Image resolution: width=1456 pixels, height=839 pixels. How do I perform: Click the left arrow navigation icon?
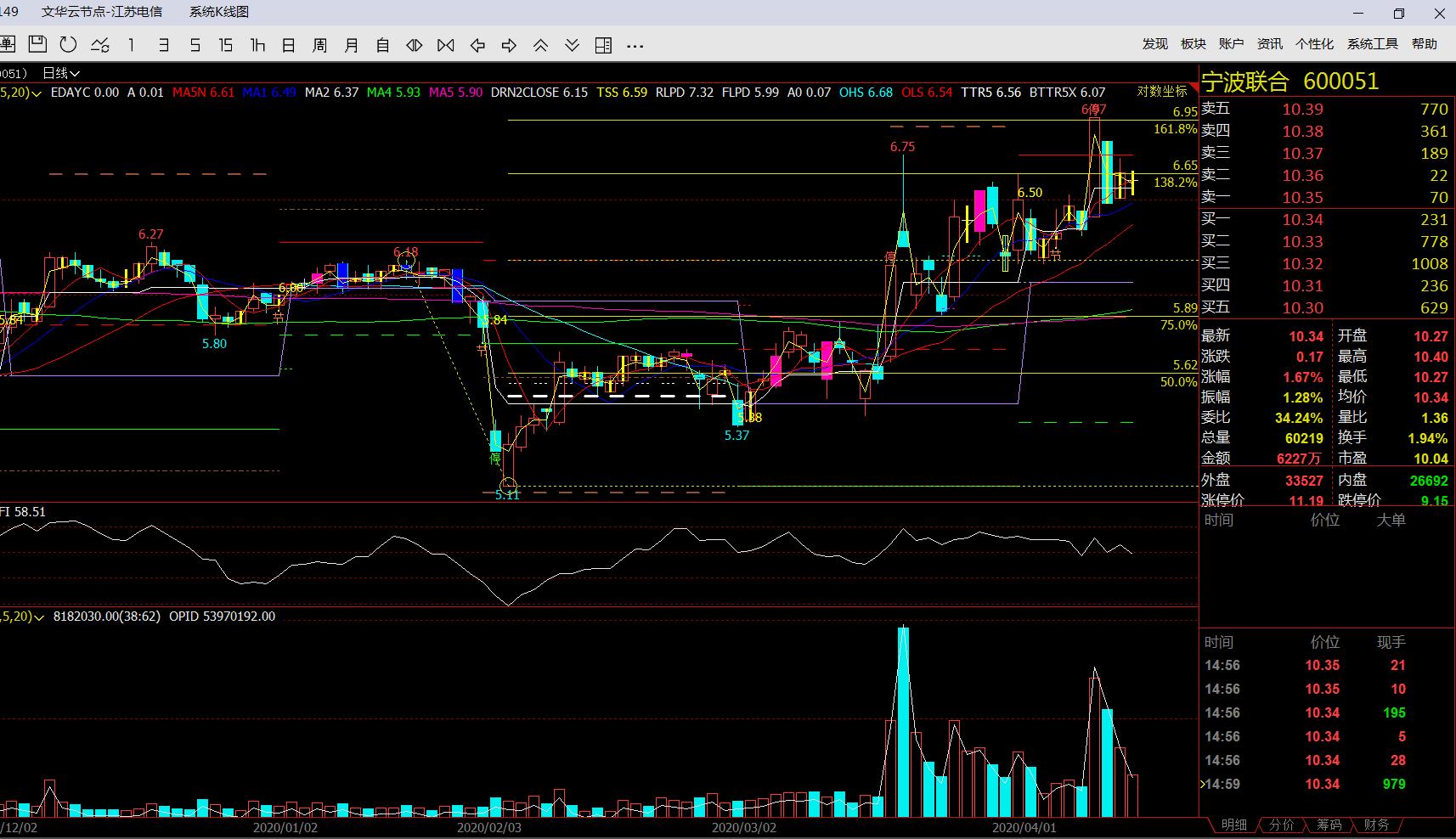(x=477, y=45)
